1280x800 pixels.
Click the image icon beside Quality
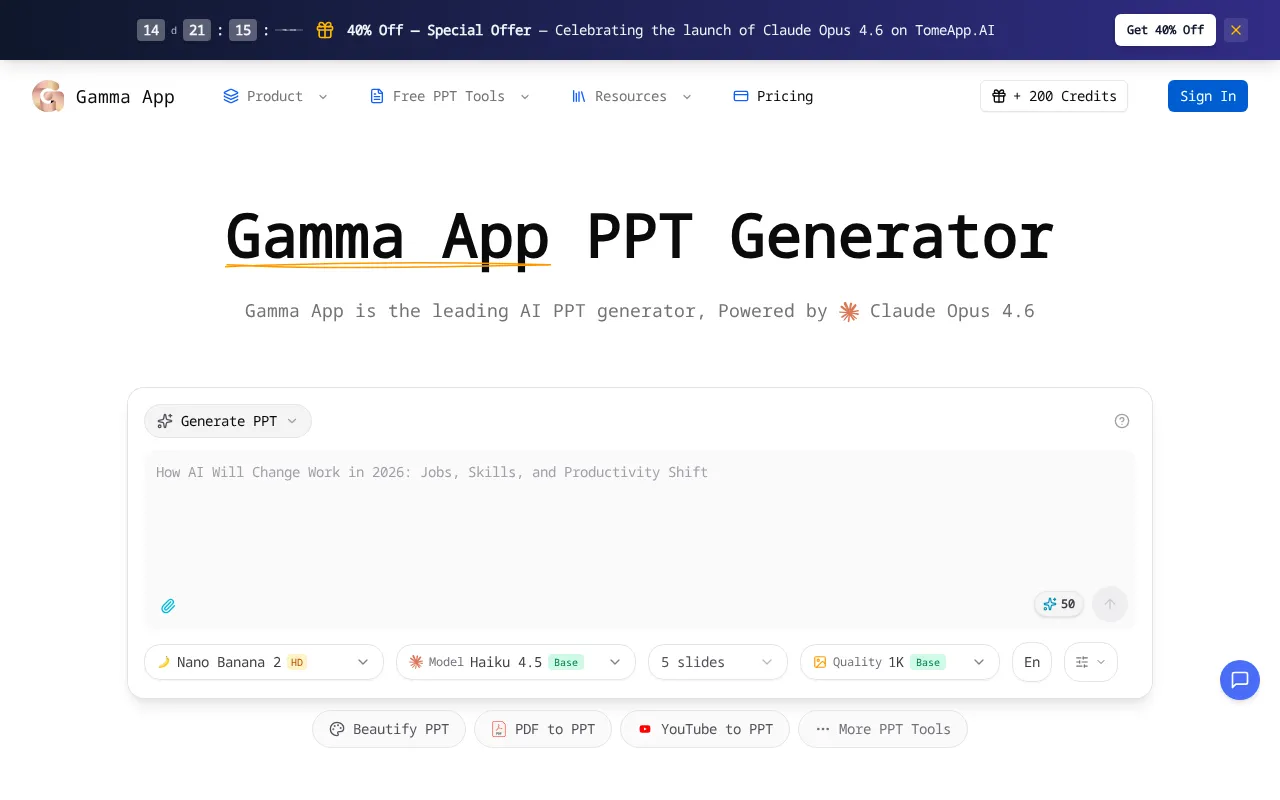point(820,662)
